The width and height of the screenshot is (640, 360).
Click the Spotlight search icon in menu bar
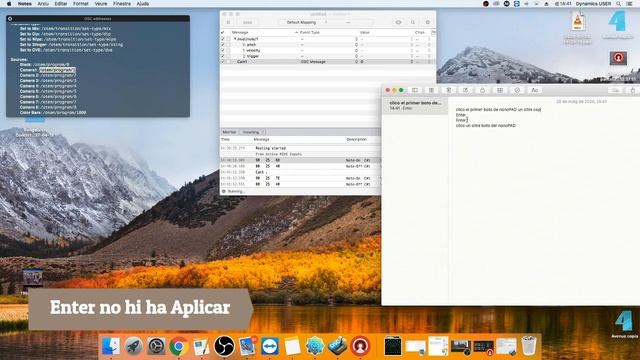click(x=619, y=4)
